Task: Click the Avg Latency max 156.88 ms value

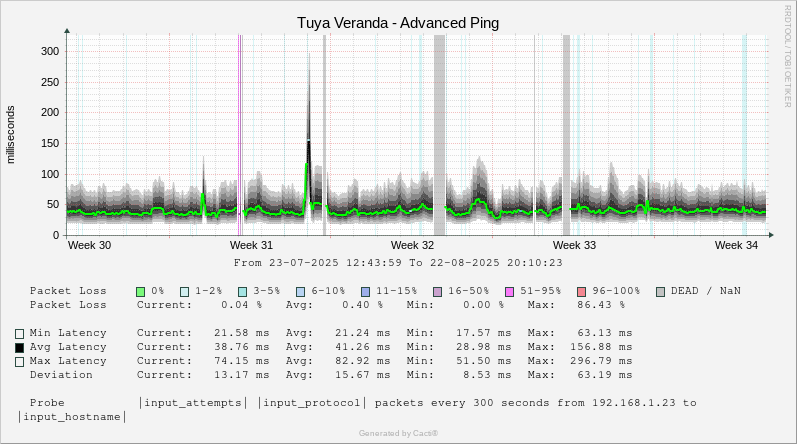Action: coord(601,347)
